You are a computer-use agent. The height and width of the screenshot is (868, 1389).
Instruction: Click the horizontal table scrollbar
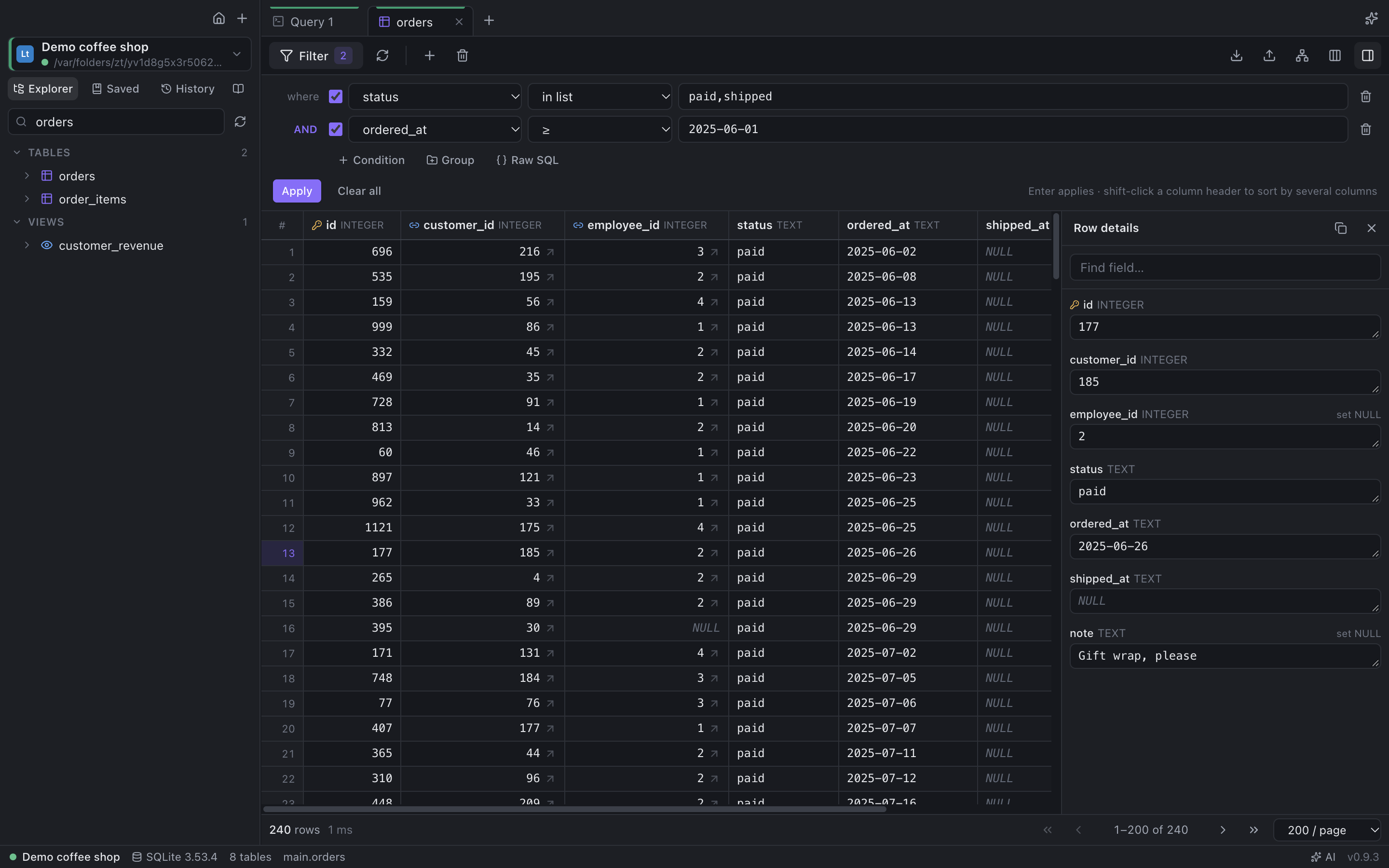tap(574, 809)
